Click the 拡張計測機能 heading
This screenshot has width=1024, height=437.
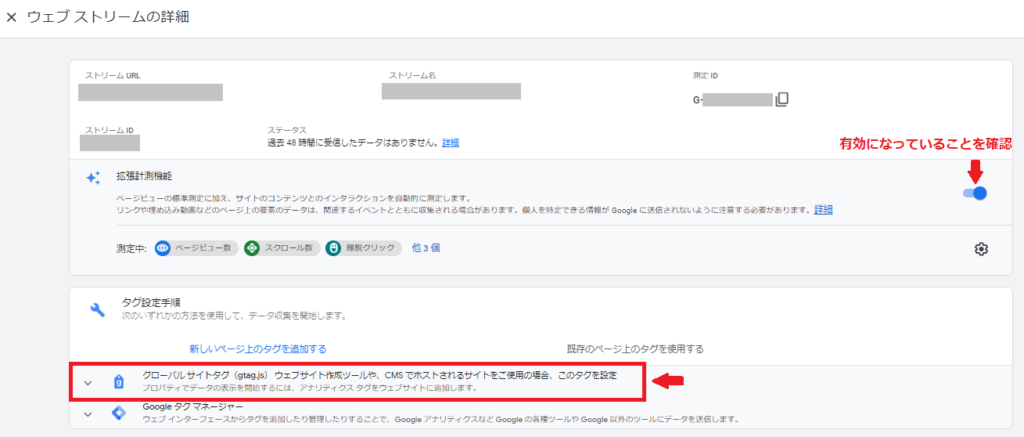144,176
